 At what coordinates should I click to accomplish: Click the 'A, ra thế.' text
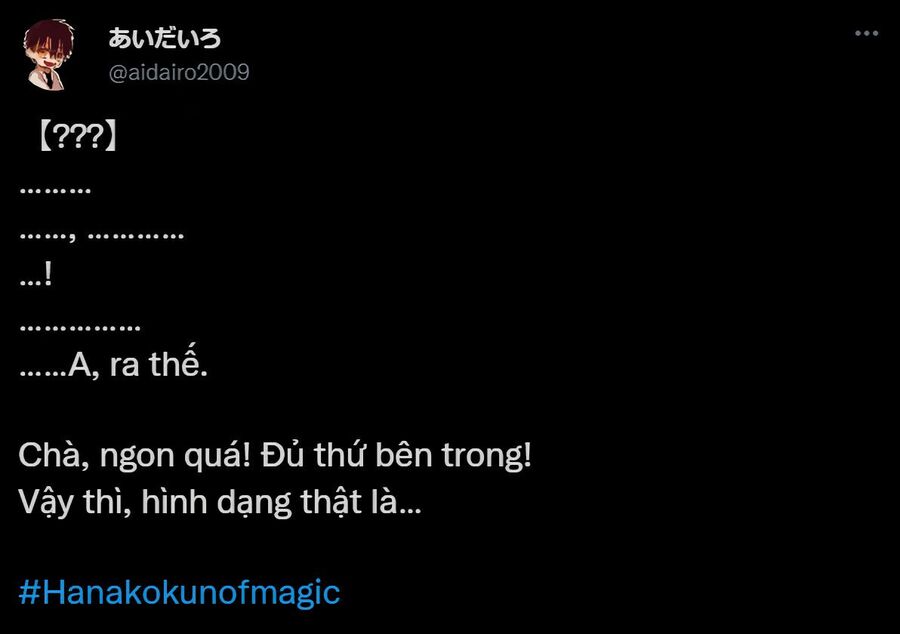point(138,364)
